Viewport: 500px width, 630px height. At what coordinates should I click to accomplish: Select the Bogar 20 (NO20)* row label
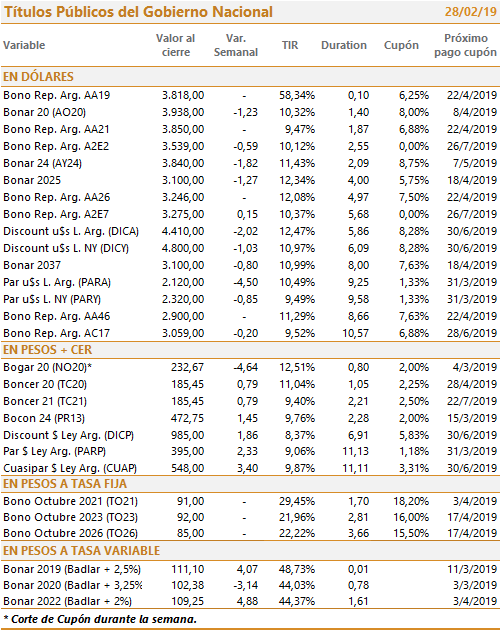click(47, 367)
